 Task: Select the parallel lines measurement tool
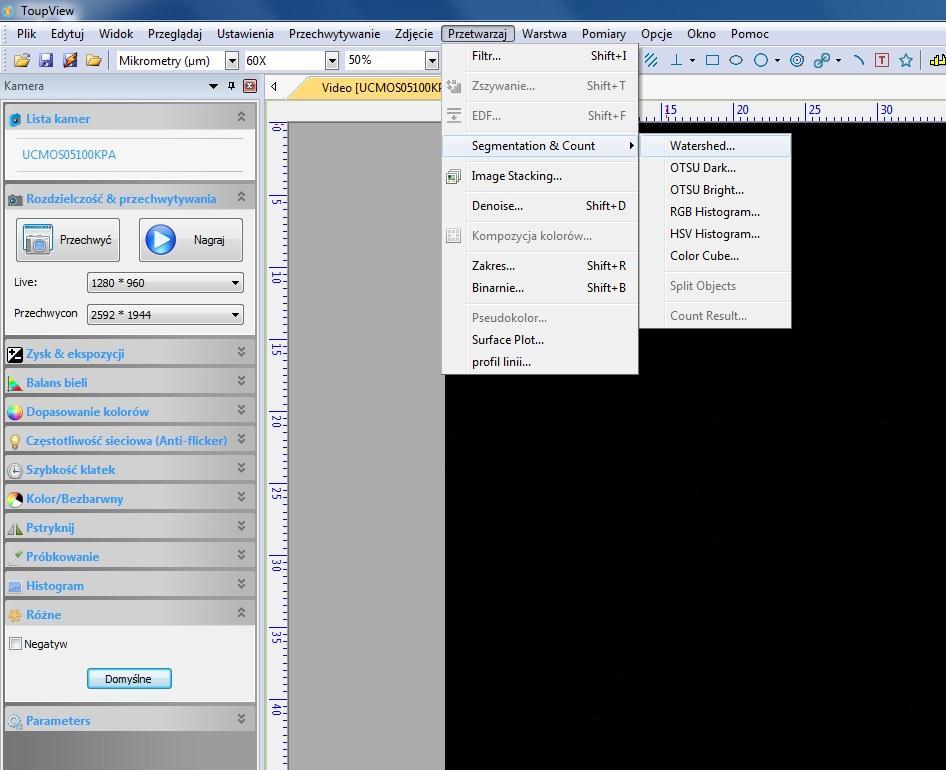coord(651,60)
